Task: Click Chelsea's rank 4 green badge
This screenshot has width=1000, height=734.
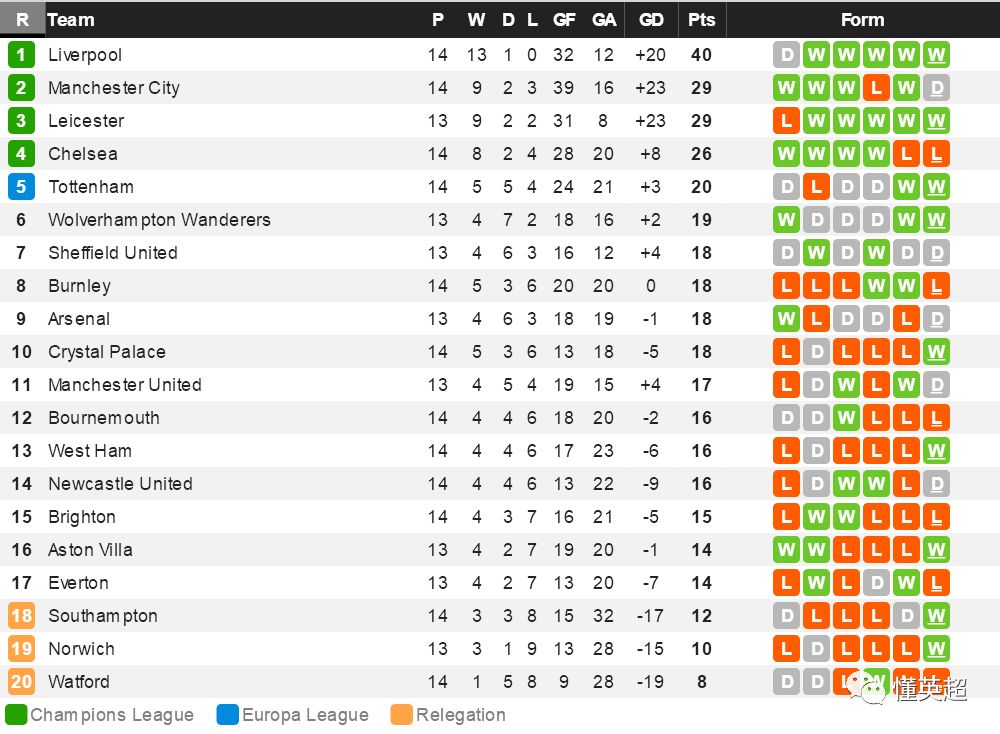Action: tap(21, 154)
